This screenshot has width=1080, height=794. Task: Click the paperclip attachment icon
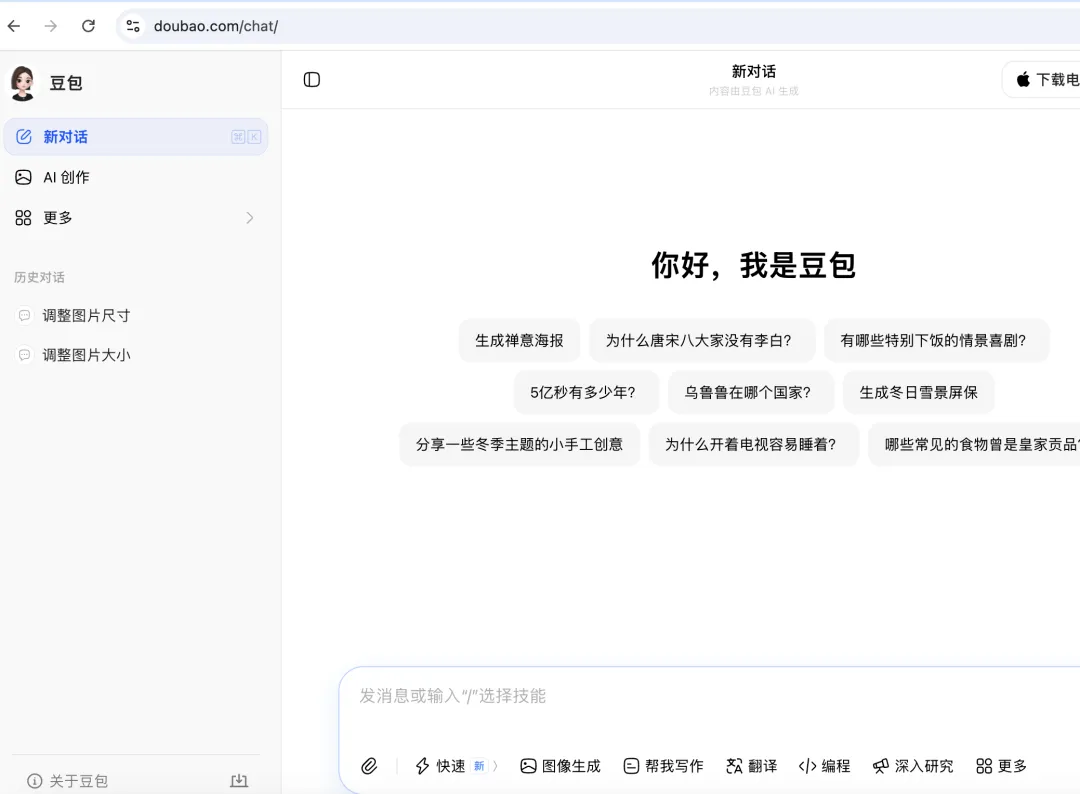coord(368,766)
